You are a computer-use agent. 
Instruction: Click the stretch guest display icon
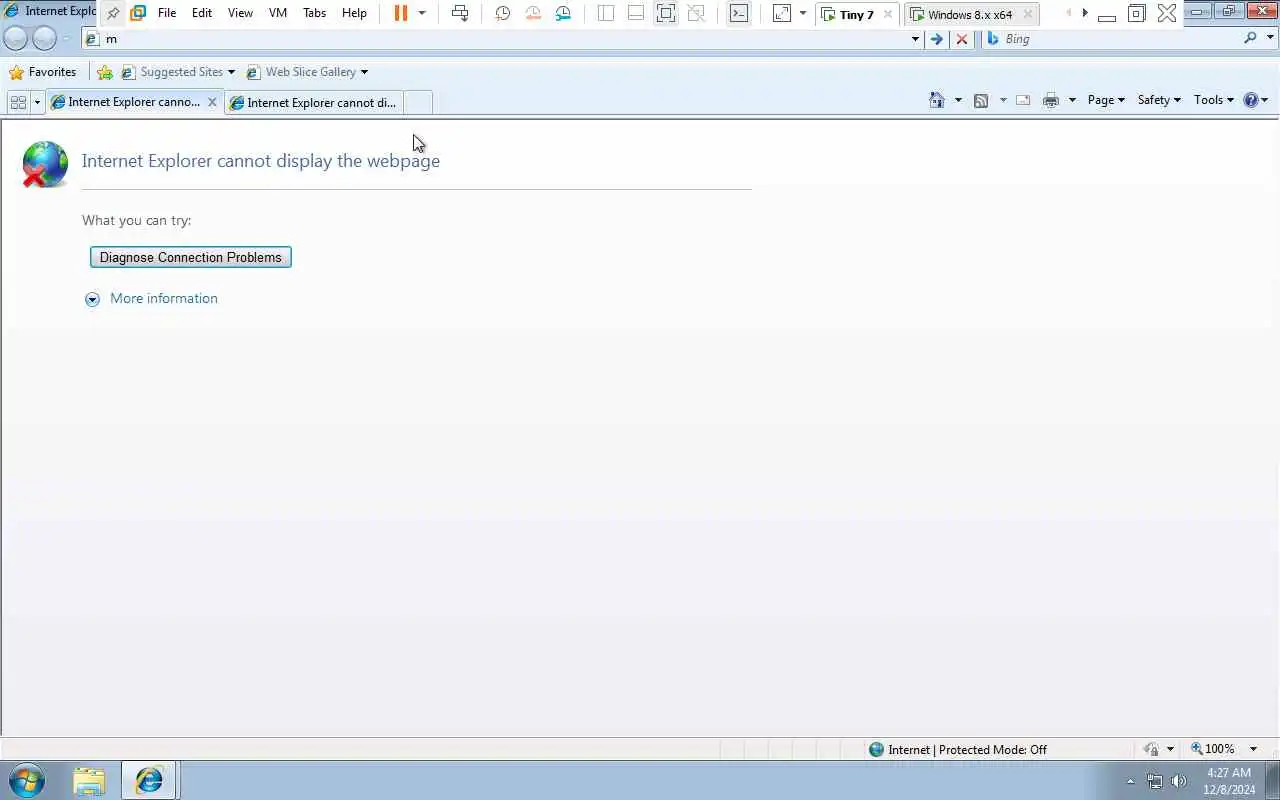782,13
